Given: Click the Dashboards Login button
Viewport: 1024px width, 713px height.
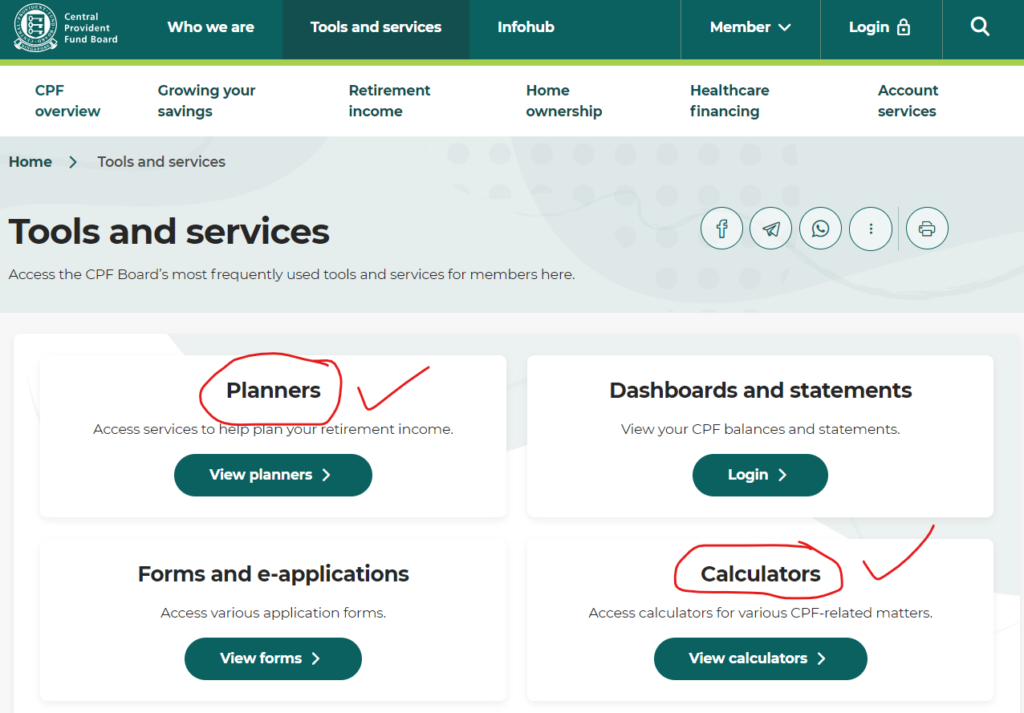Looking at the screenshot, I should [760, 475].
